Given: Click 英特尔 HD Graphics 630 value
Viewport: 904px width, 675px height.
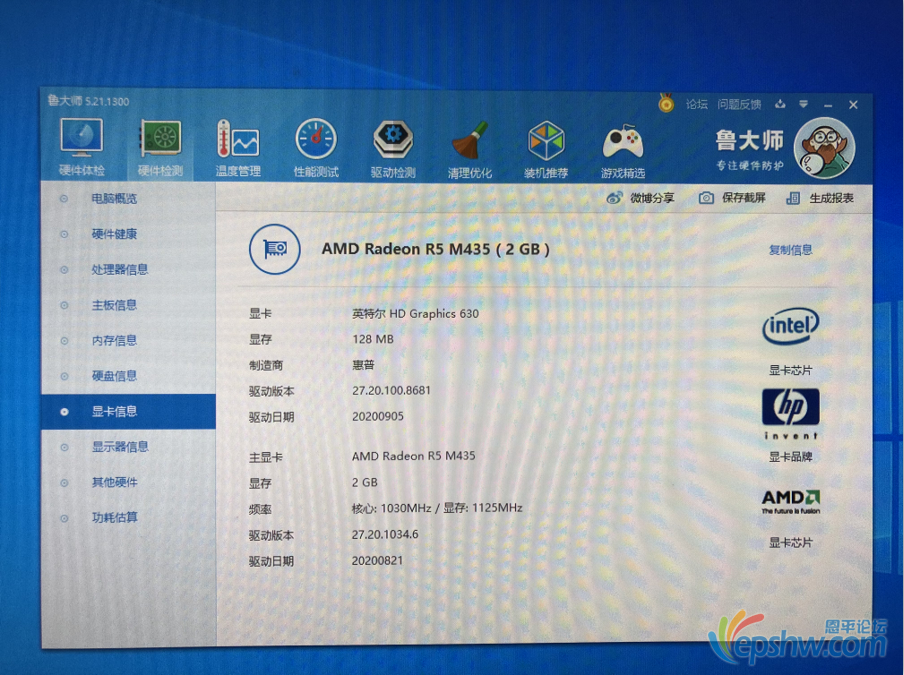Looking at the screenshot, I should (x=415, y=314).
